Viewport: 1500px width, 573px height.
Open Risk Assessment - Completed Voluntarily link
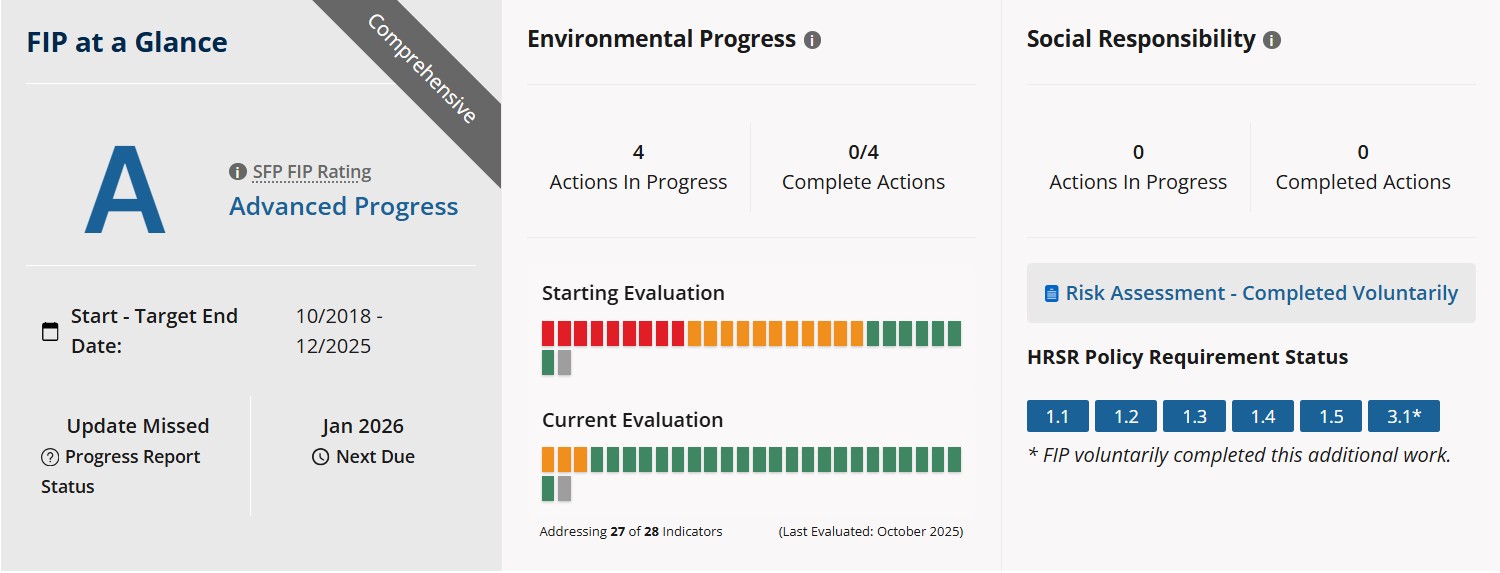coord(1261,293)
